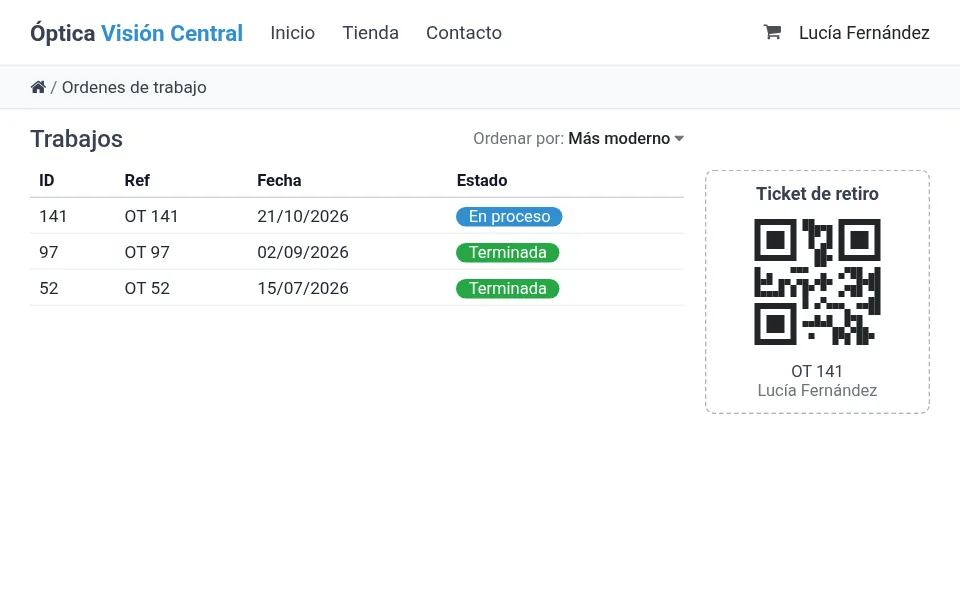Click the 'ID' column header
Screen dimensions: 960x600
point(47,181)
